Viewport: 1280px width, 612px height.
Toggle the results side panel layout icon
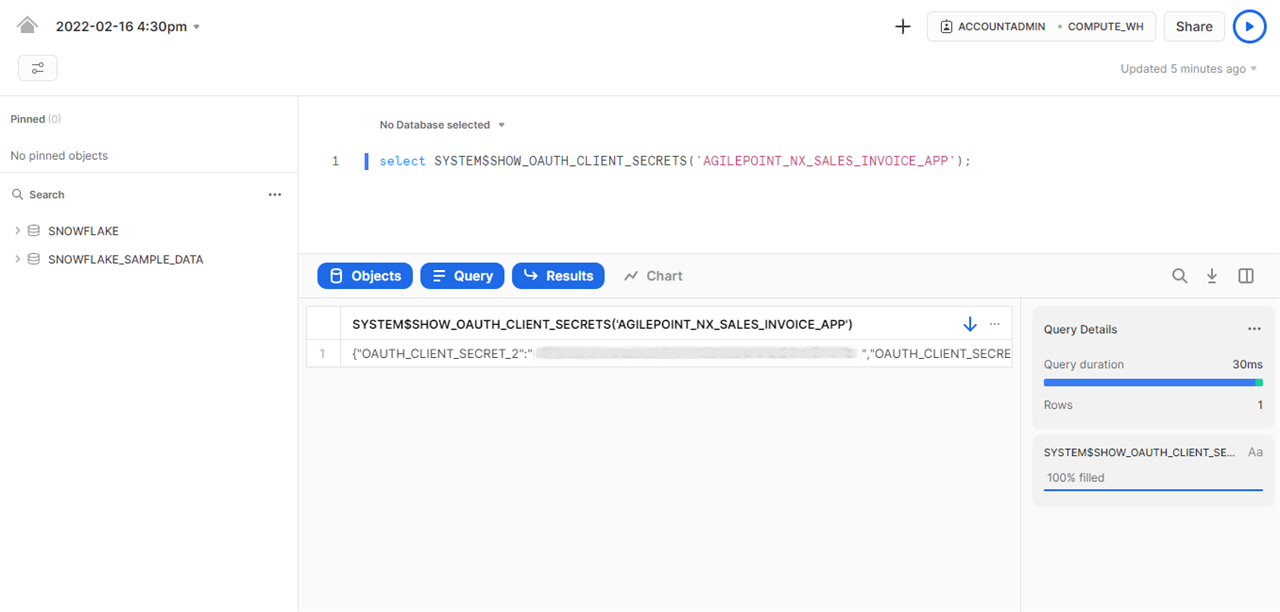coord(1246,276)
